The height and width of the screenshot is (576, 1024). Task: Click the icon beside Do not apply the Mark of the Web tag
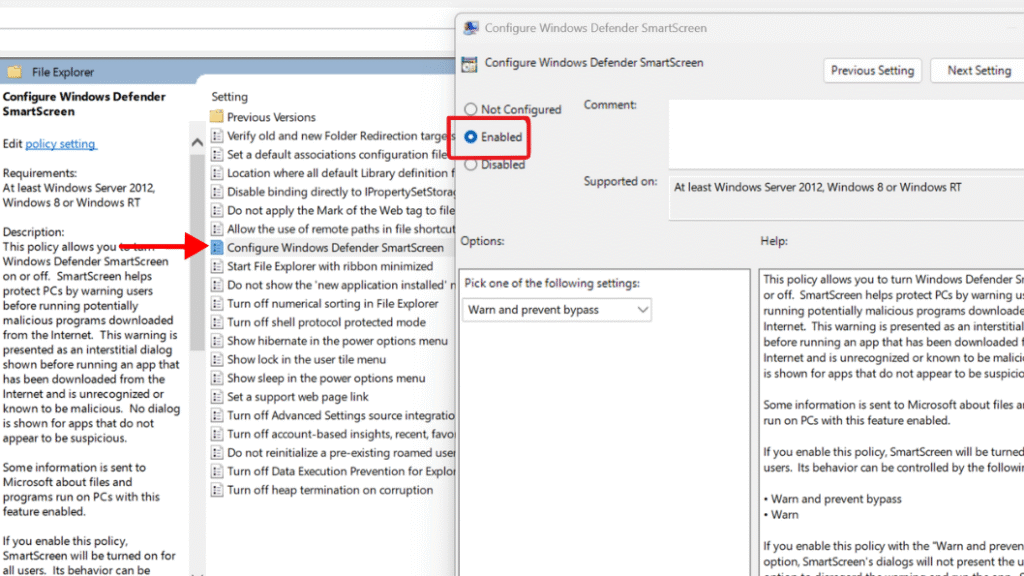coord(217,210)
